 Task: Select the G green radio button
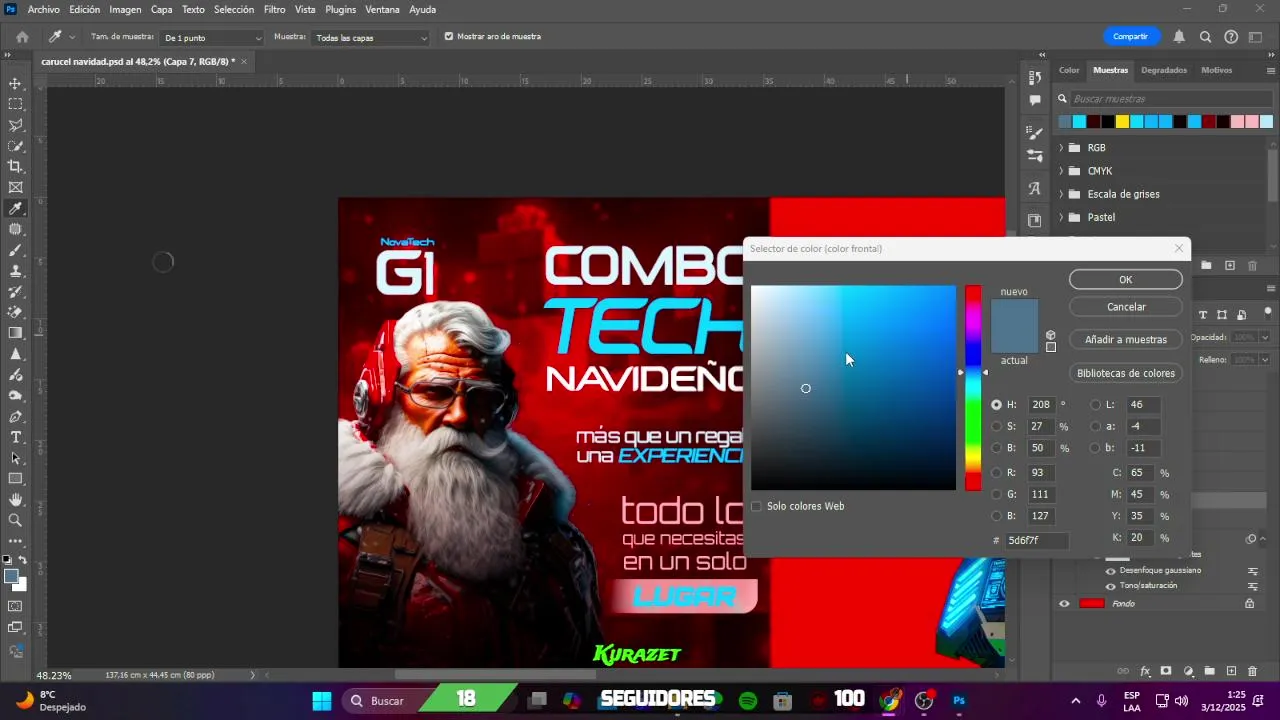(x=996, y=494)
